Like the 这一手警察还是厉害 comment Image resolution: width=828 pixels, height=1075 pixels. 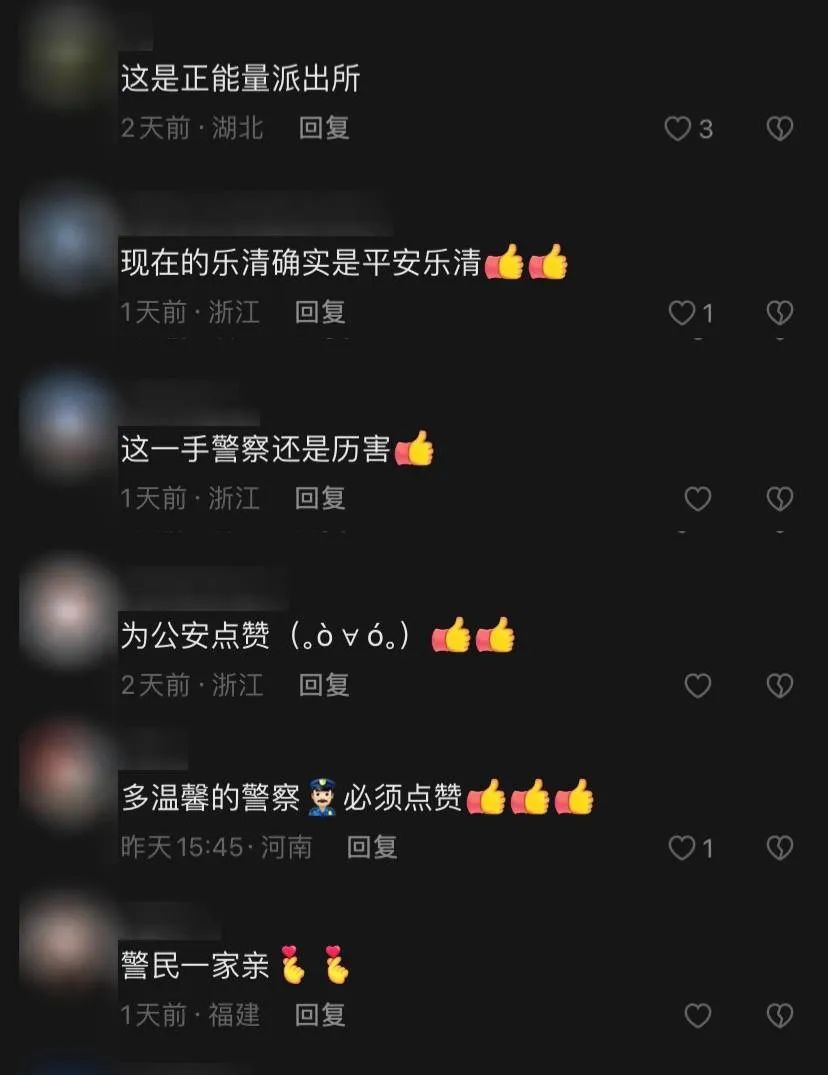pos(698,498)
